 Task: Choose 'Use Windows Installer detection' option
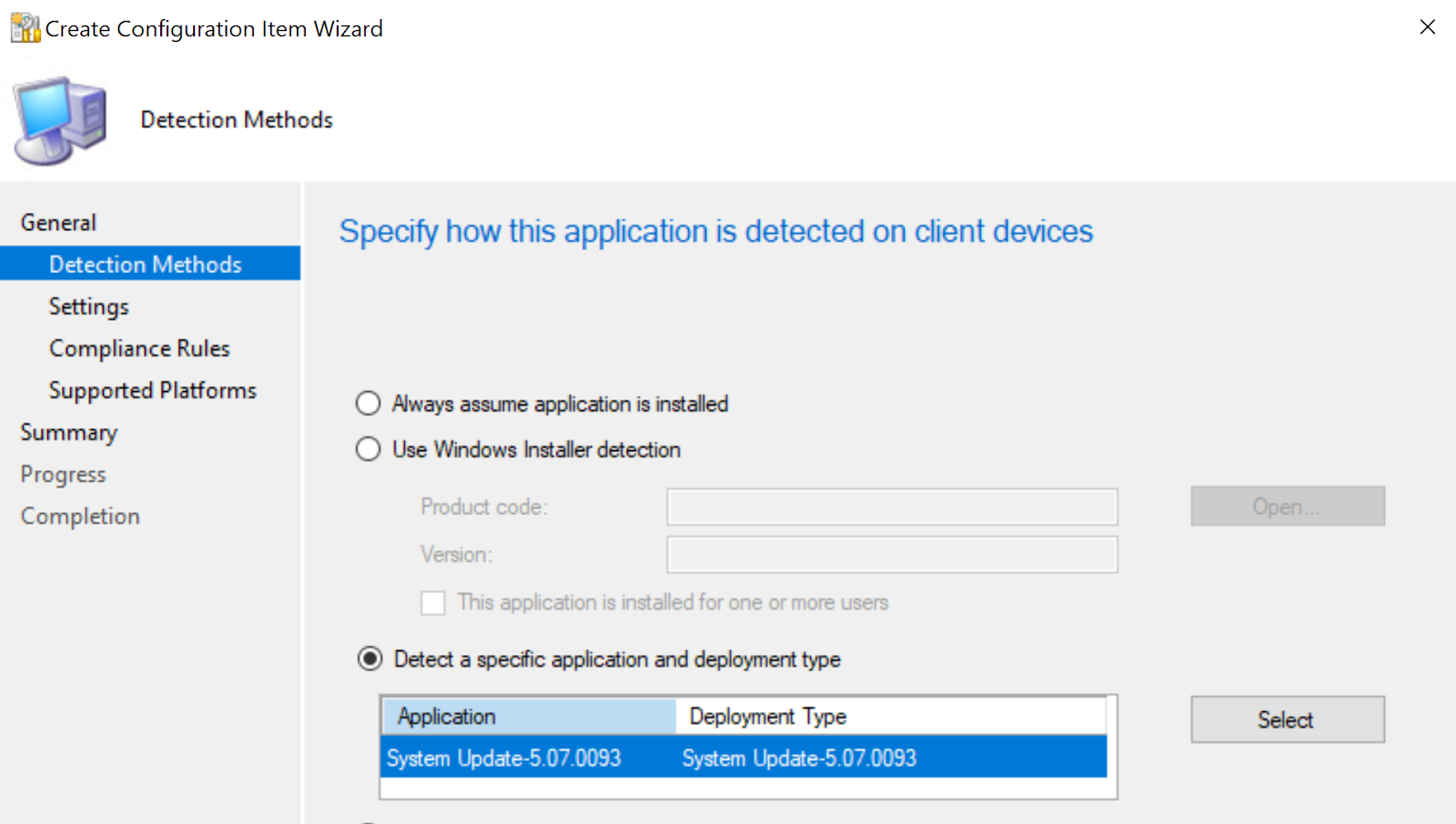pyautogui.click(x=368, y=448)
